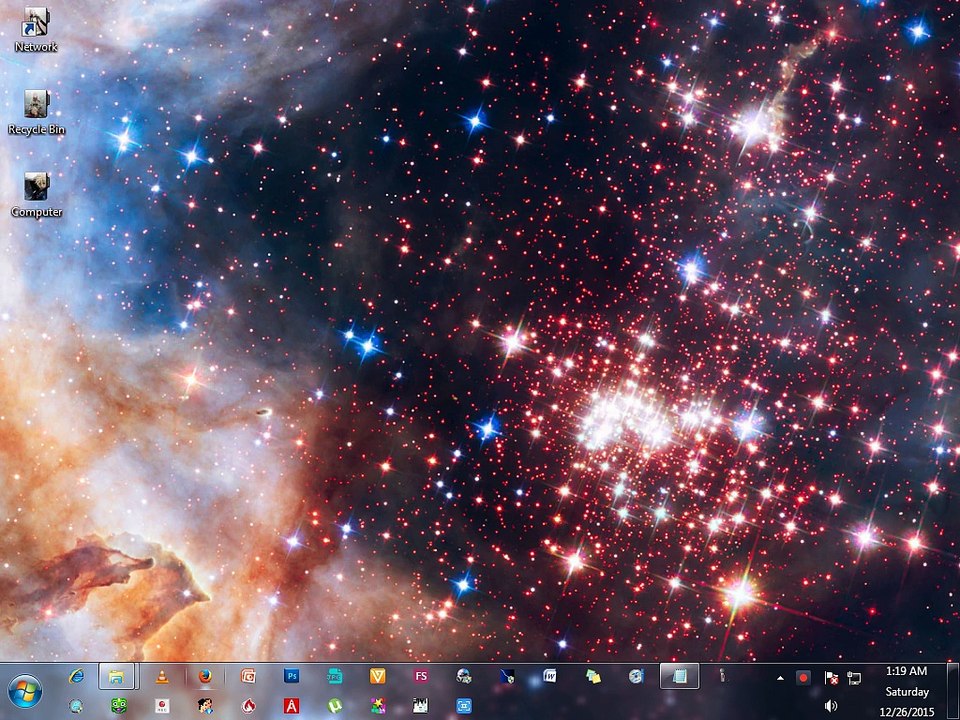
Task: Launch the green monster face app
Action: [119, 706]
